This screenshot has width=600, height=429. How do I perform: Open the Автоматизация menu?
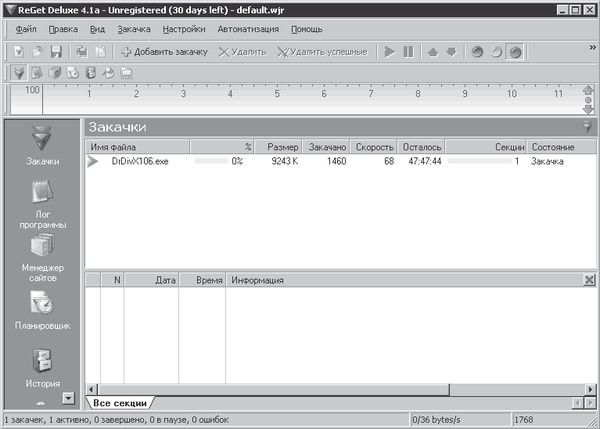click(x=248, y=29)
